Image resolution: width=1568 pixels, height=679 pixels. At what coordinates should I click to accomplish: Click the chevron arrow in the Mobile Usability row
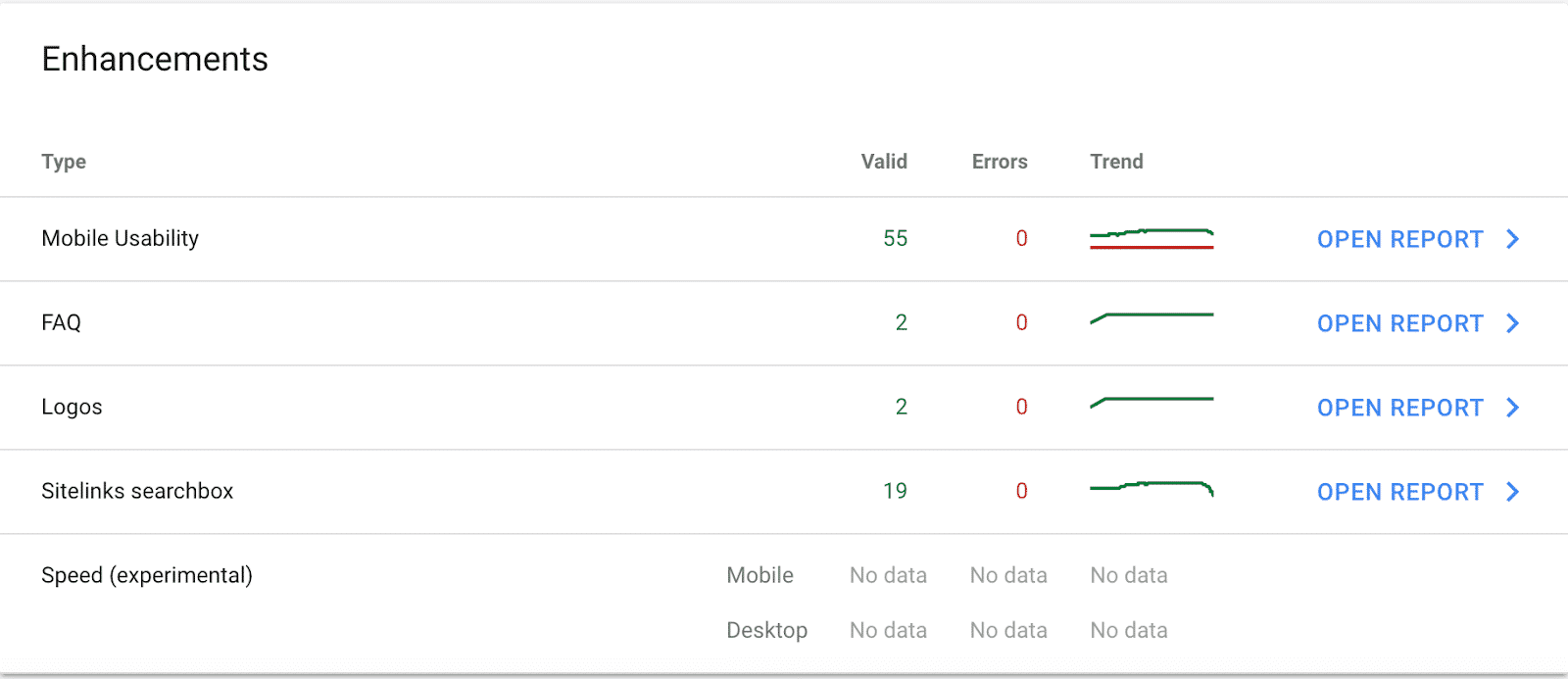pyautogui.click(x=1513, y=239)
